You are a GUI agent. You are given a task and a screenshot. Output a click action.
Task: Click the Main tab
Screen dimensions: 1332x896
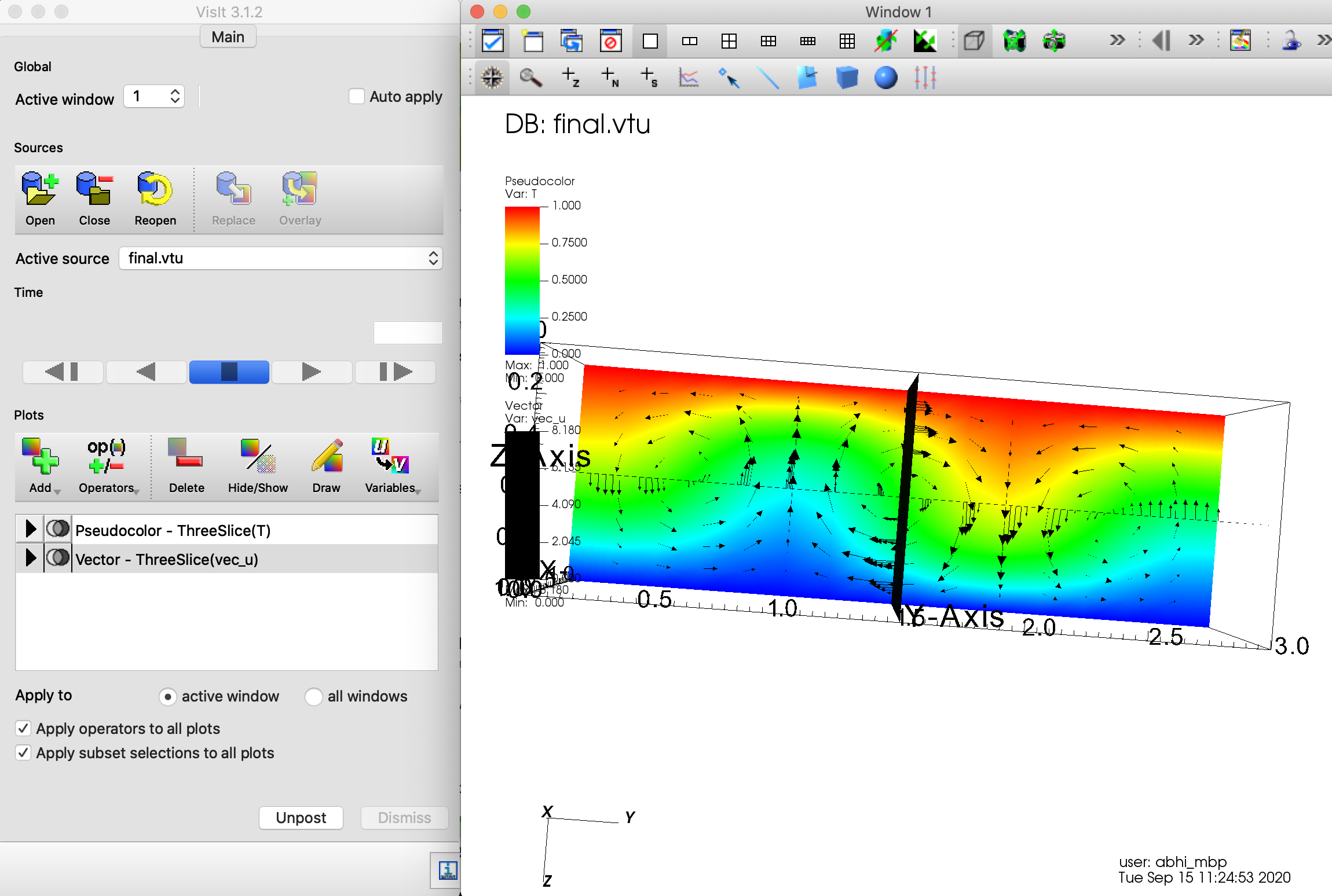228,37
